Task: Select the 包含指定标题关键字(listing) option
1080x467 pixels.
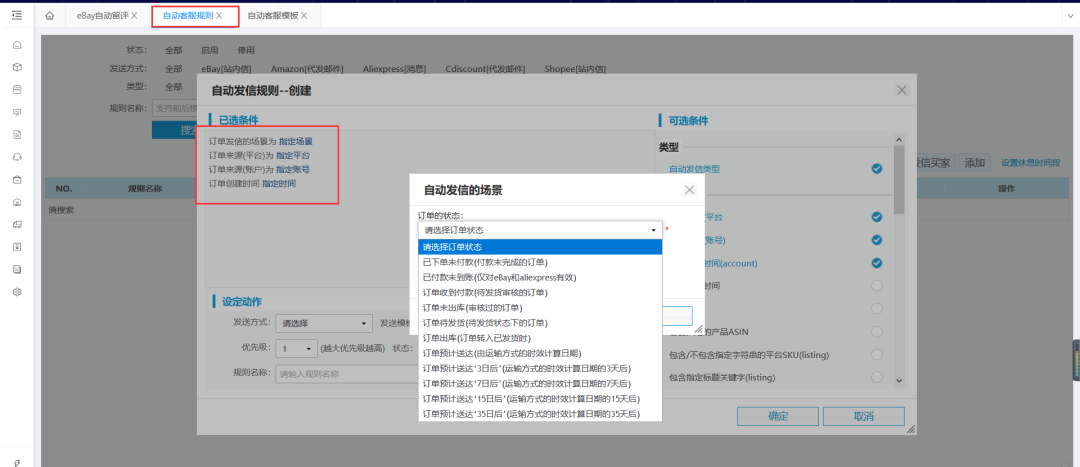Action: 876,377
